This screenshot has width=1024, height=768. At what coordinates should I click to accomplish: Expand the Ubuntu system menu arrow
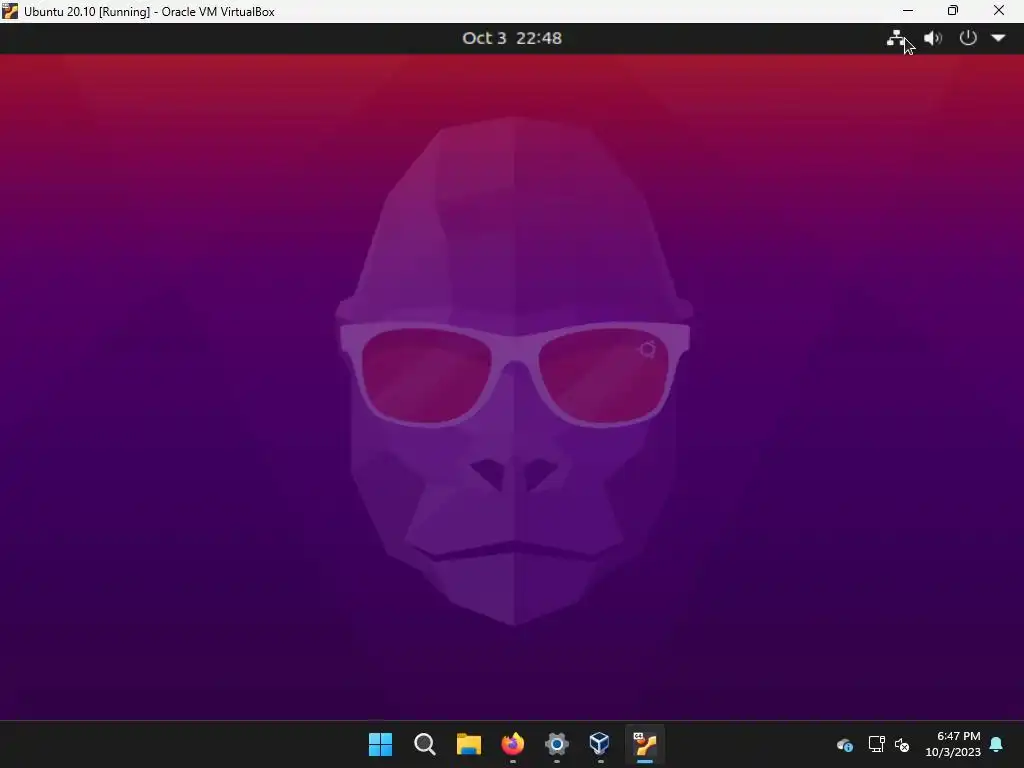999,38
